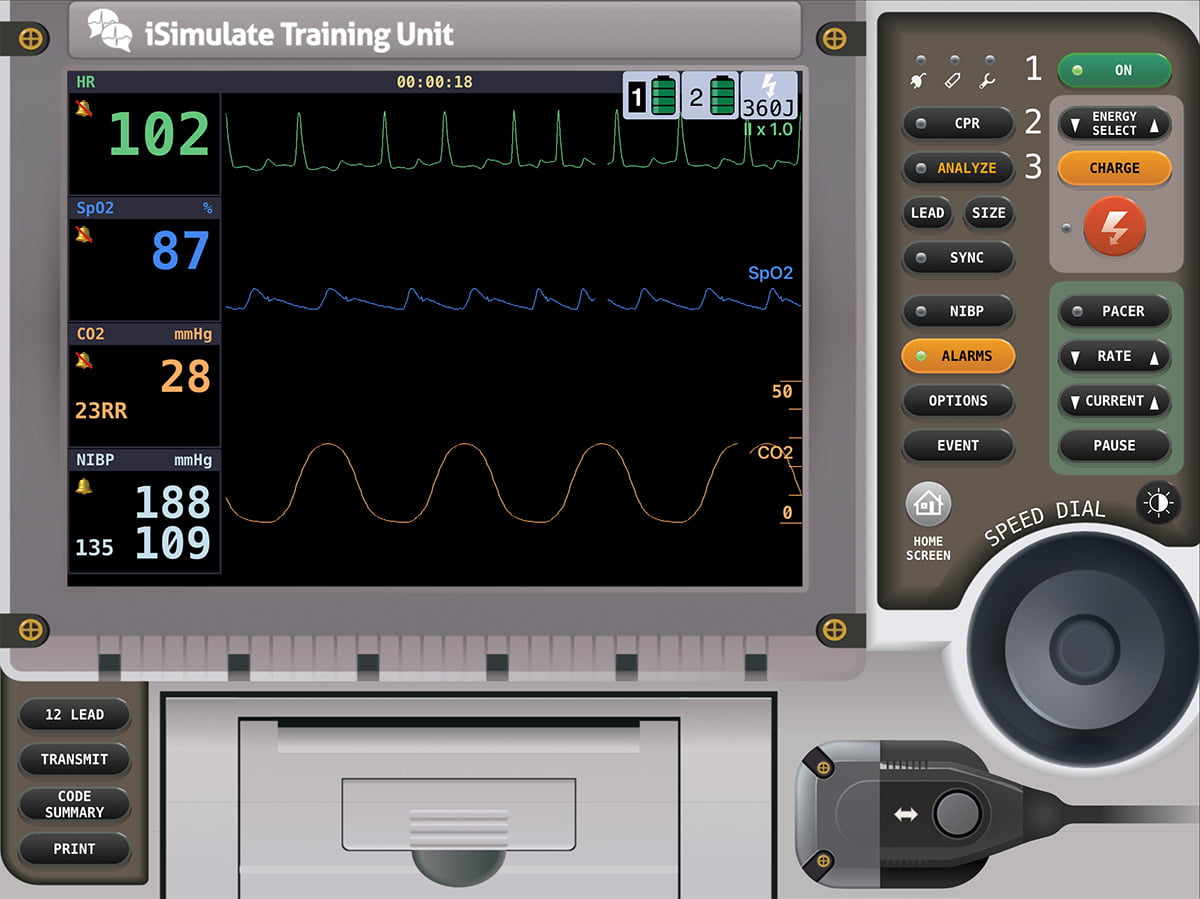Open the OPTIONS menu button
This screenshot has height=899, width=1200.
pos(958,401)
